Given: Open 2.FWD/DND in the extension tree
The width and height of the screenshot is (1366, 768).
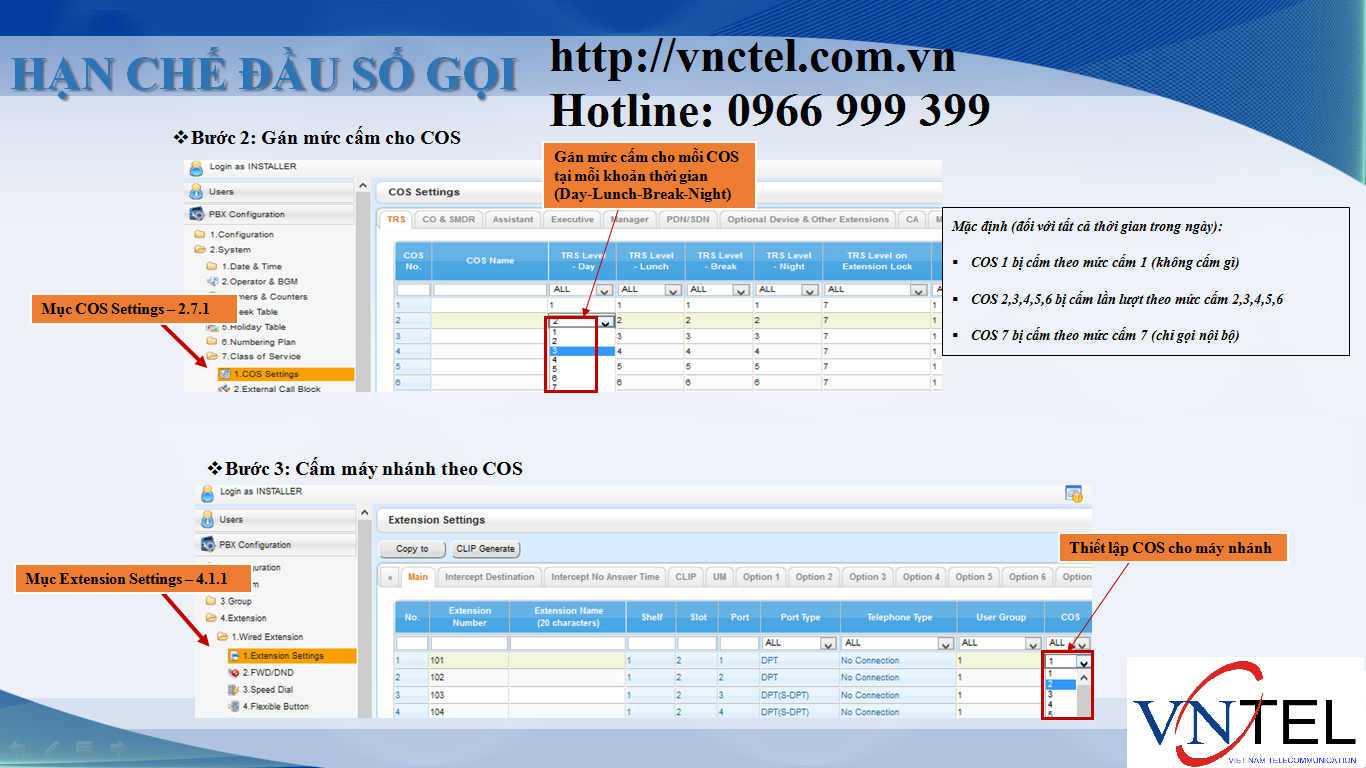Looking at the screenshot, I should (x=267, y=673).
